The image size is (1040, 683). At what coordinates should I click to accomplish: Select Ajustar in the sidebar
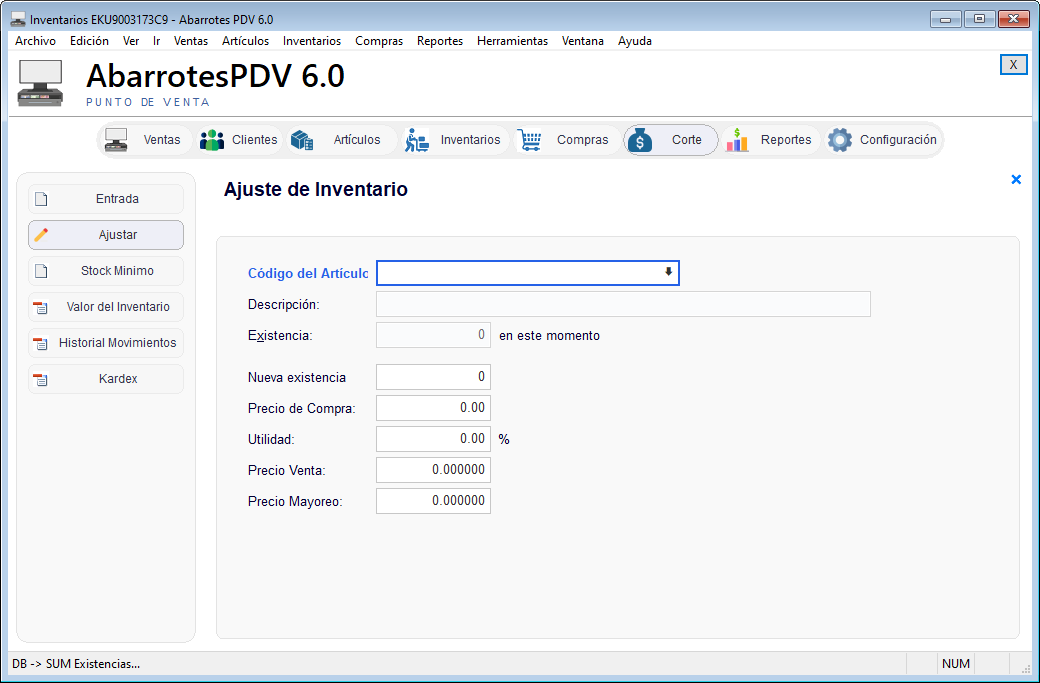[x=106, y=235]
